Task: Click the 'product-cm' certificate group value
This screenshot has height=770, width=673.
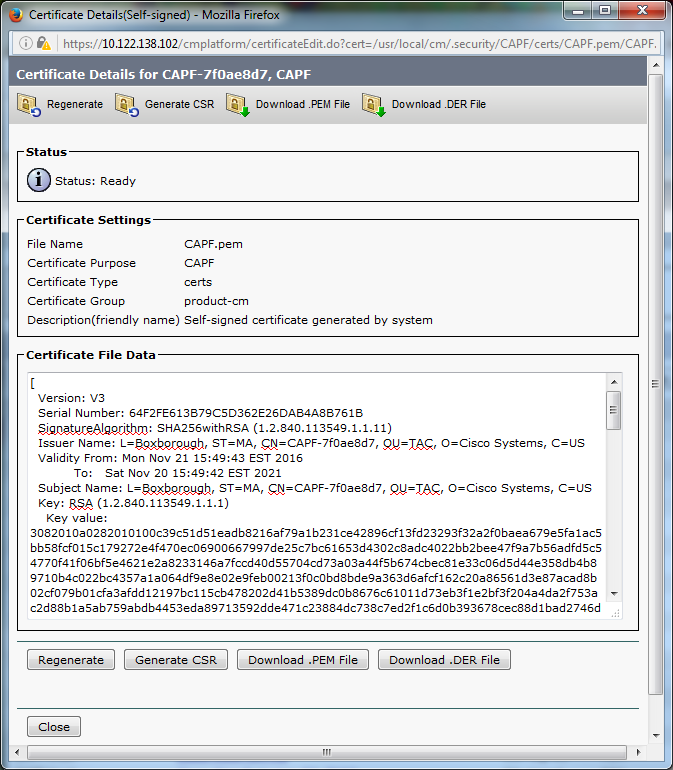Action: click(x=216, y=301)
